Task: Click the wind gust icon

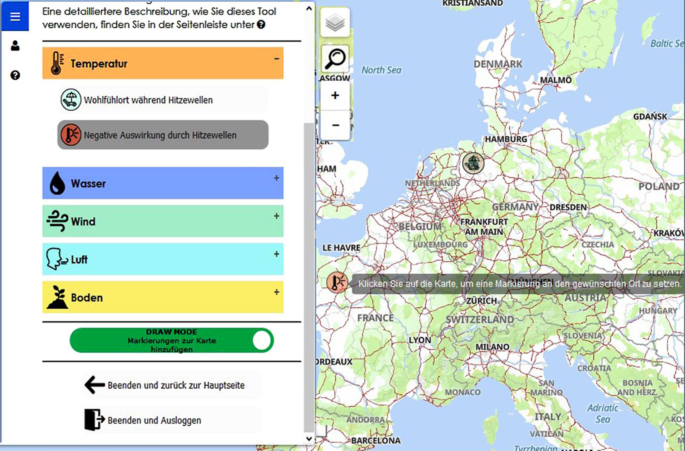Action: [57, 221]
